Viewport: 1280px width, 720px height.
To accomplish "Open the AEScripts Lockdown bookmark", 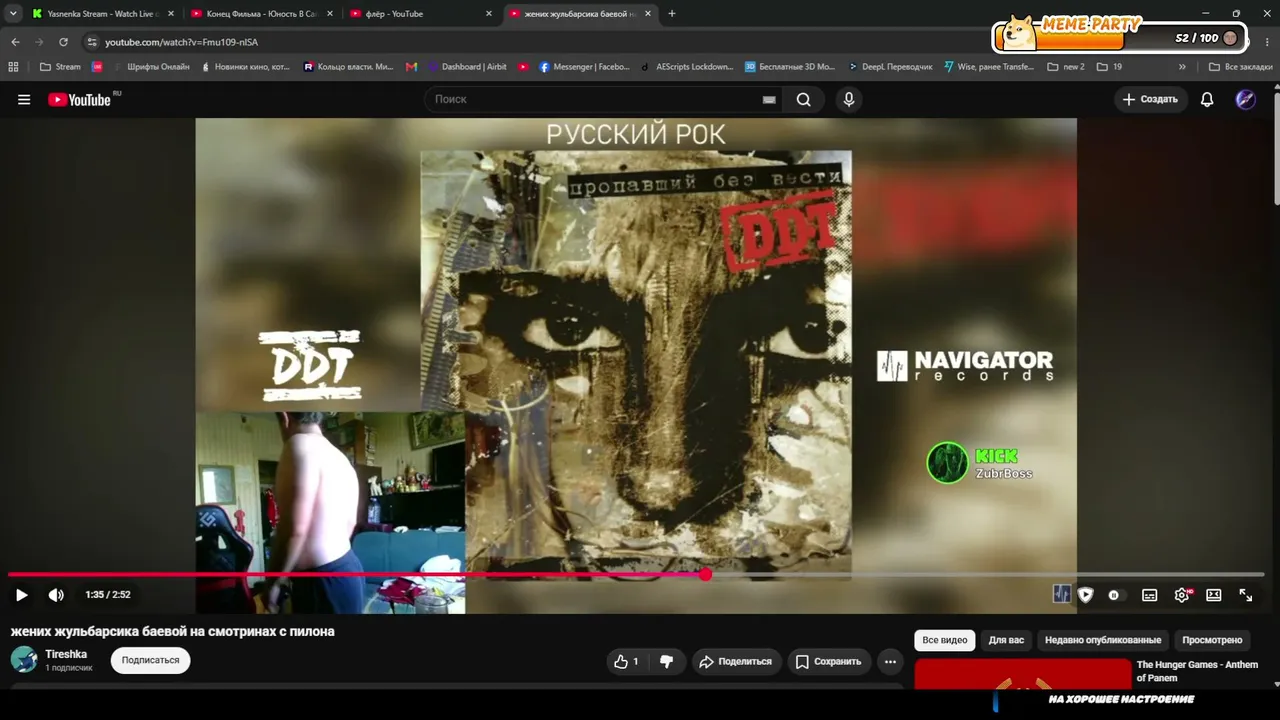I will [x=687, y=67].
